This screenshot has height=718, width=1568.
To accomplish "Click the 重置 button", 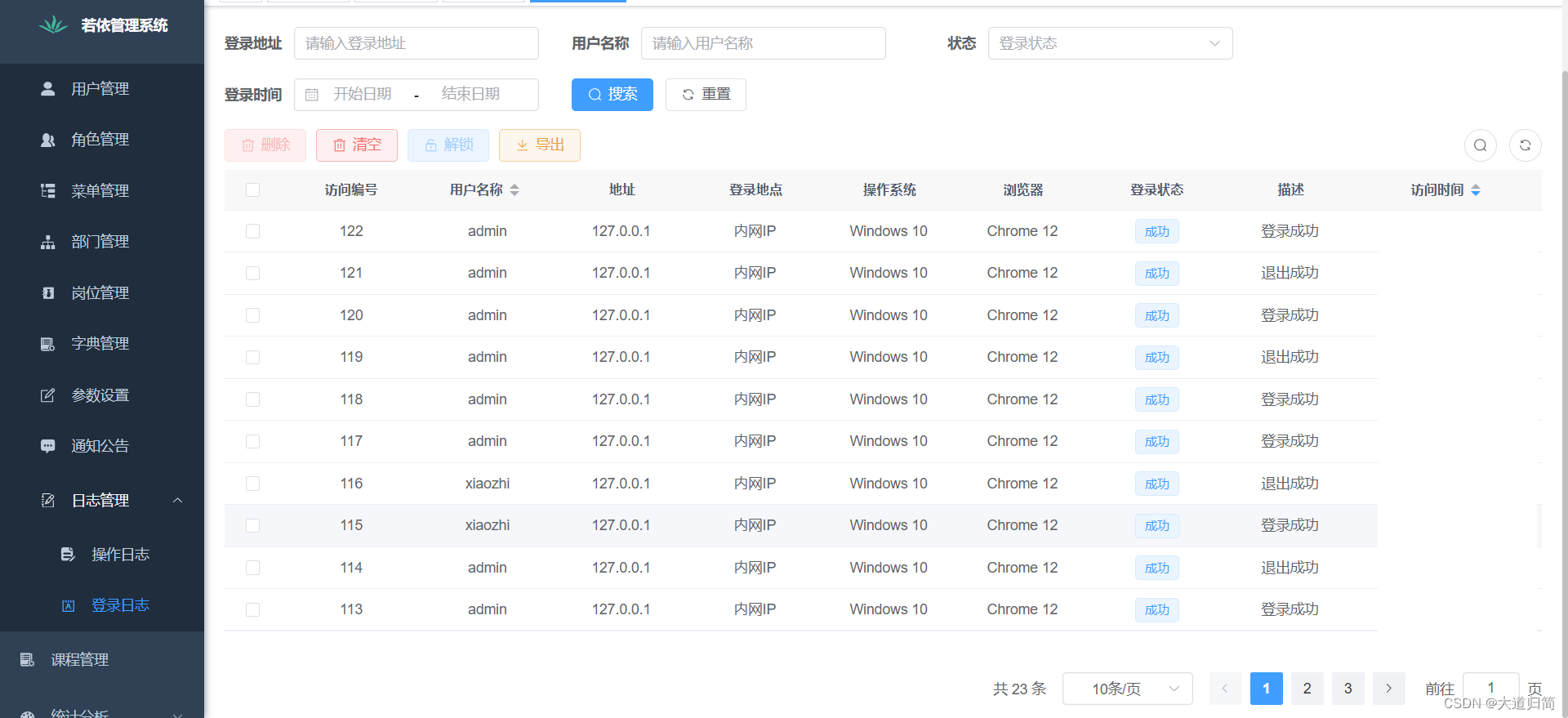I will coord(706,95).
